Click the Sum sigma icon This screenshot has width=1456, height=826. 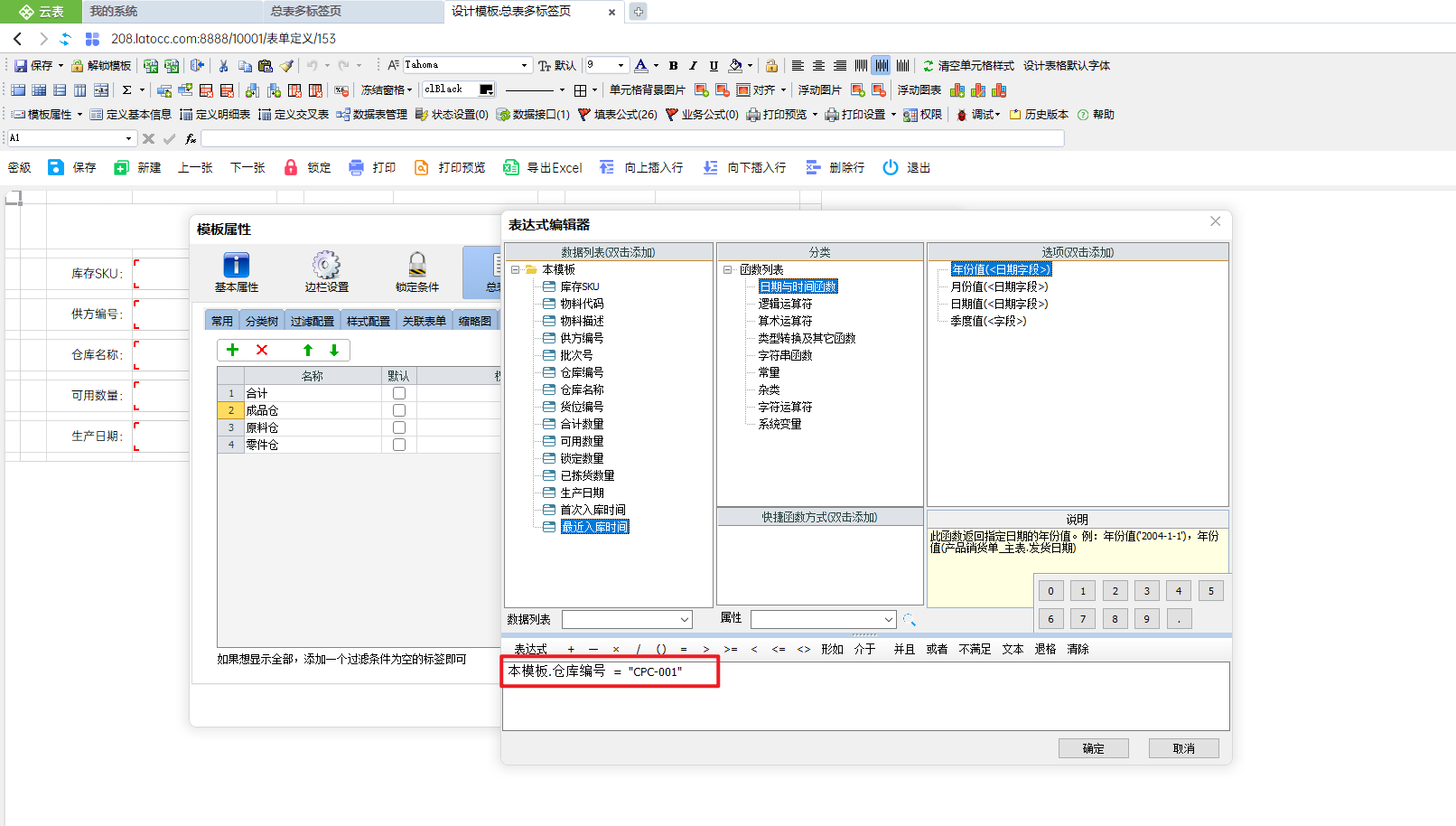(127, 89)
